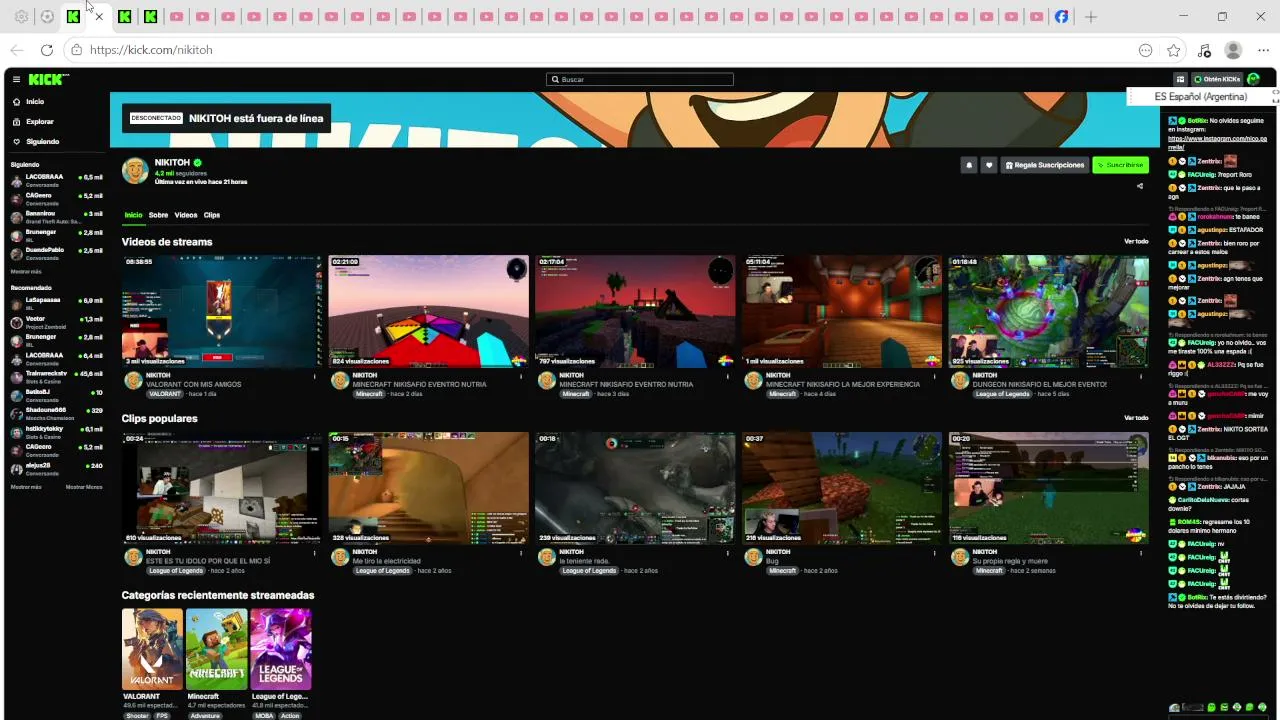1280x720 pixels.
Task: Open Vector recommended channel
Action: point(56,322)
